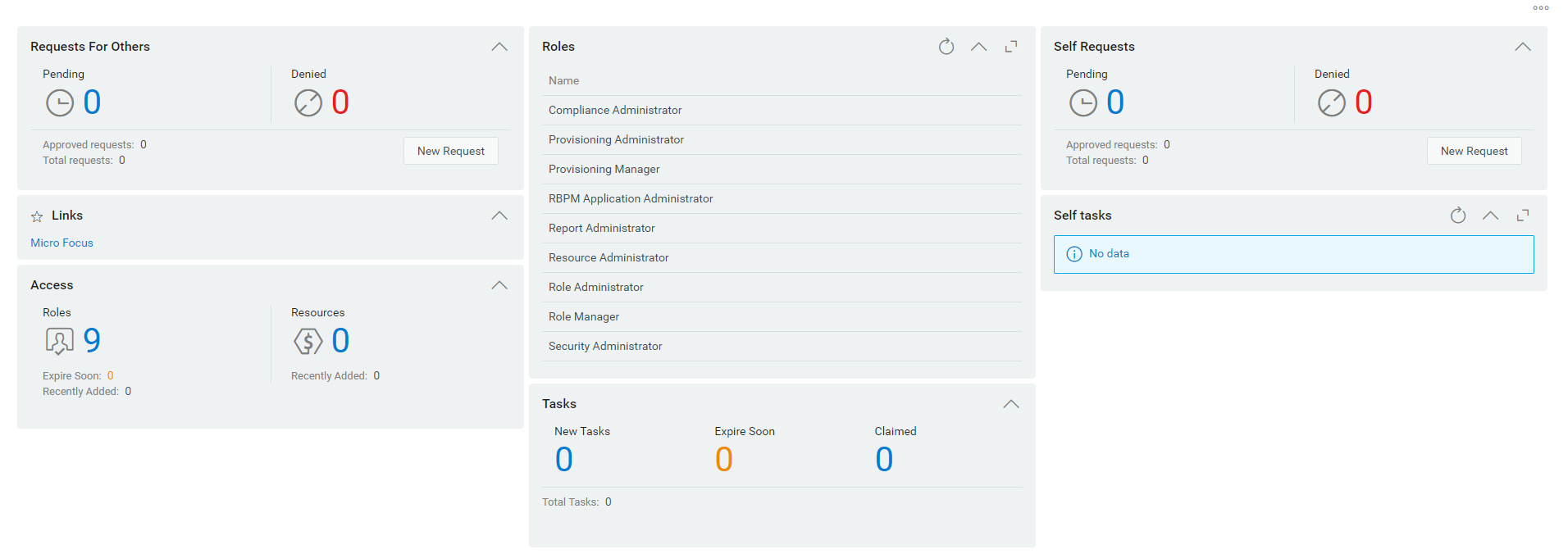The height and width of the screenshot is (554, 1568).
Task: Select the Report Administrator role
Action: [782, 229]
